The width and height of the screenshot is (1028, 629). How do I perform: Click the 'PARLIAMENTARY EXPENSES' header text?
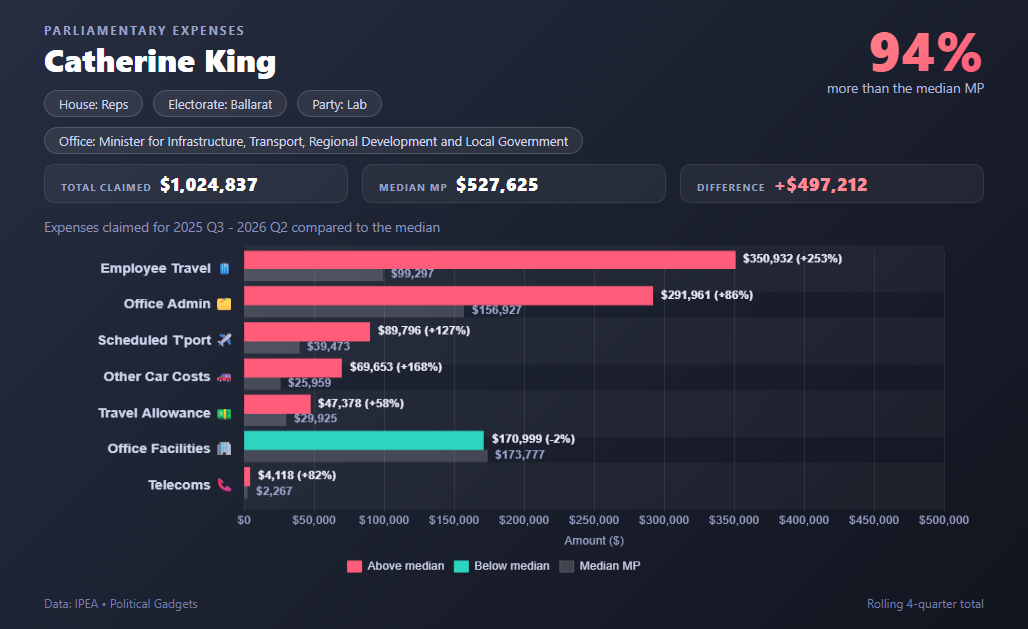[144, 31]
